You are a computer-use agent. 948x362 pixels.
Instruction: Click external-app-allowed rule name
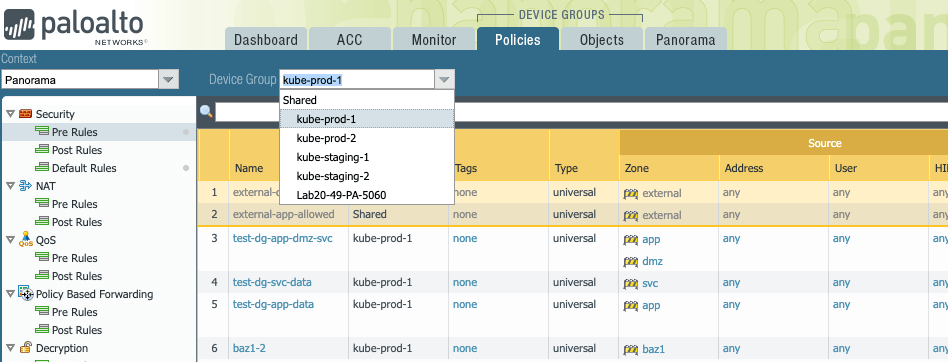(284, 215)
